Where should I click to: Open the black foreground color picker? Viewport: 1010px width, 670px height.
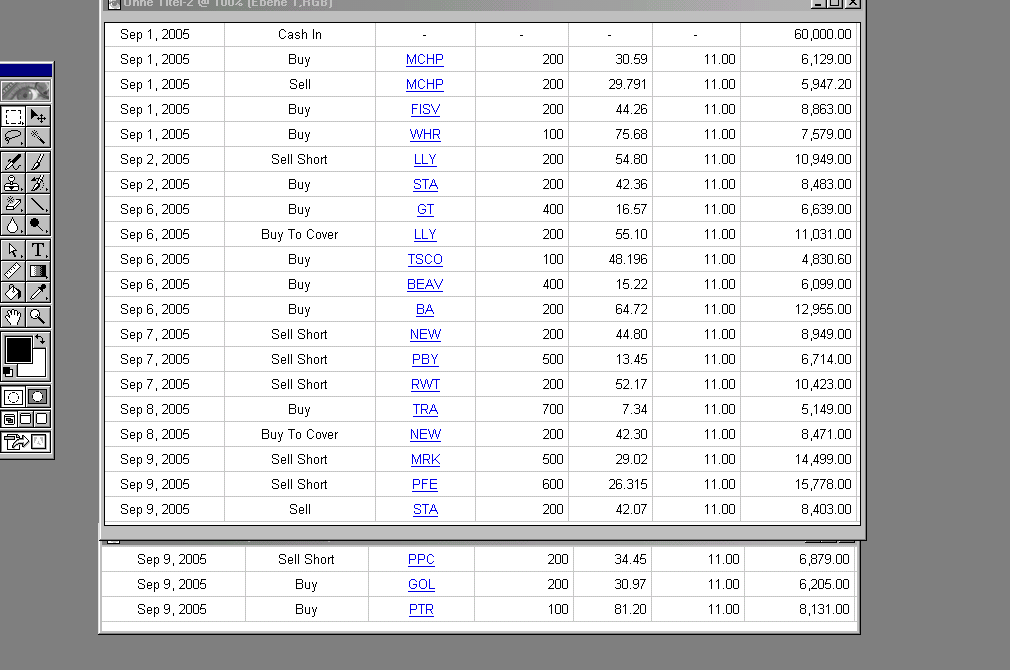pyautogui.click(x=18, y=350)
